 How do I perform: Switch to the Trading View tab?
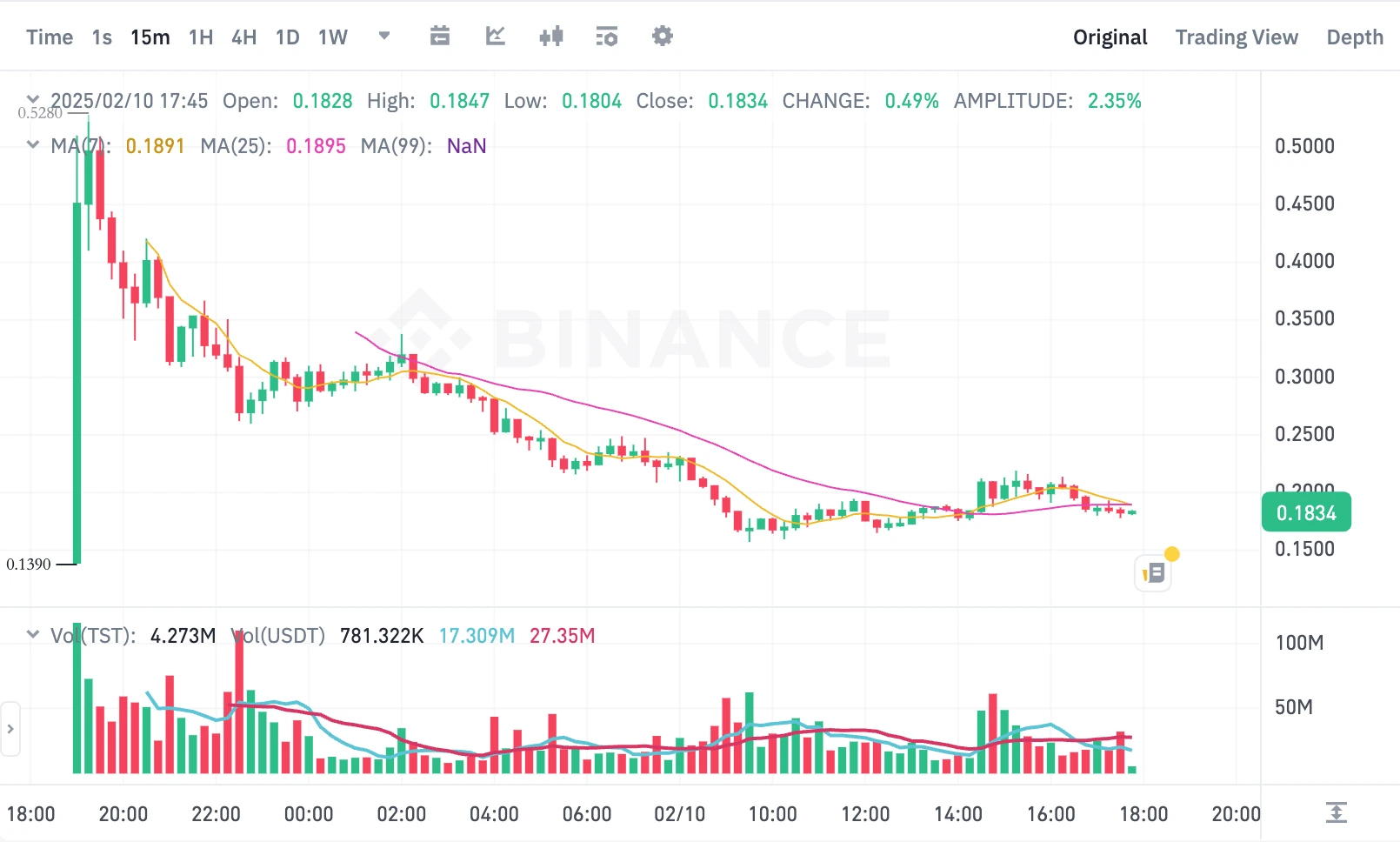click(x=1237, y=37)
